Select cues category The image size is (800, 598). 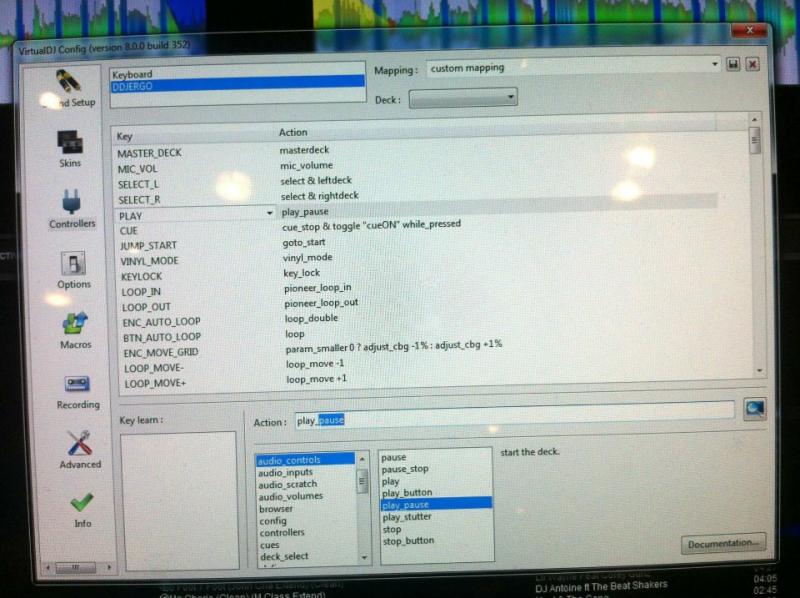(x=269, y=545)
